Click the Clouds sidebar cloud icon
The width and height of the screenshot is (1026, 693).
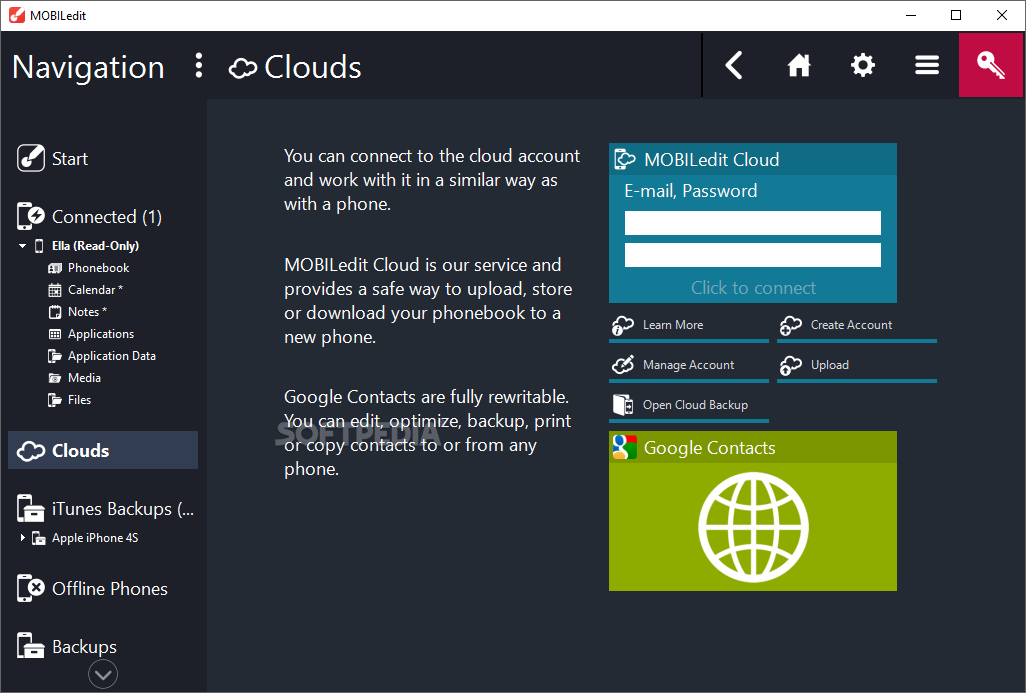[x=31, y=451]
